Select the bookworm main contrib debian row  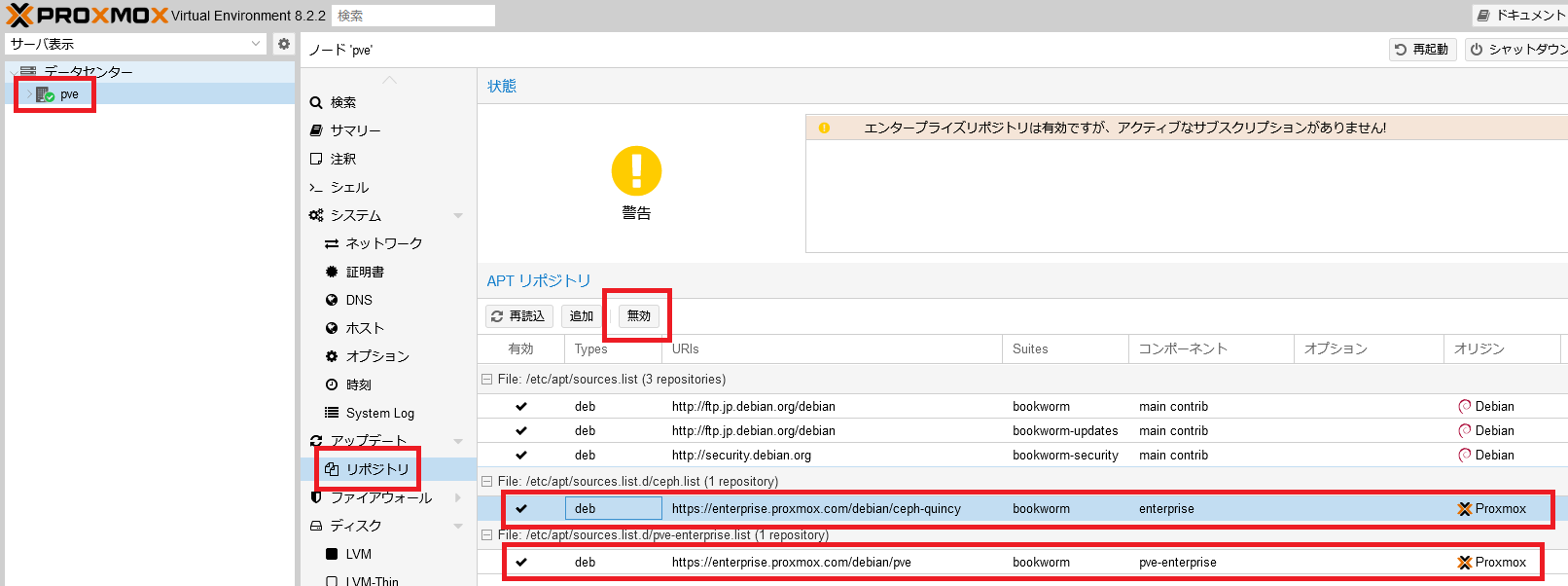[x=1022, y=407]
